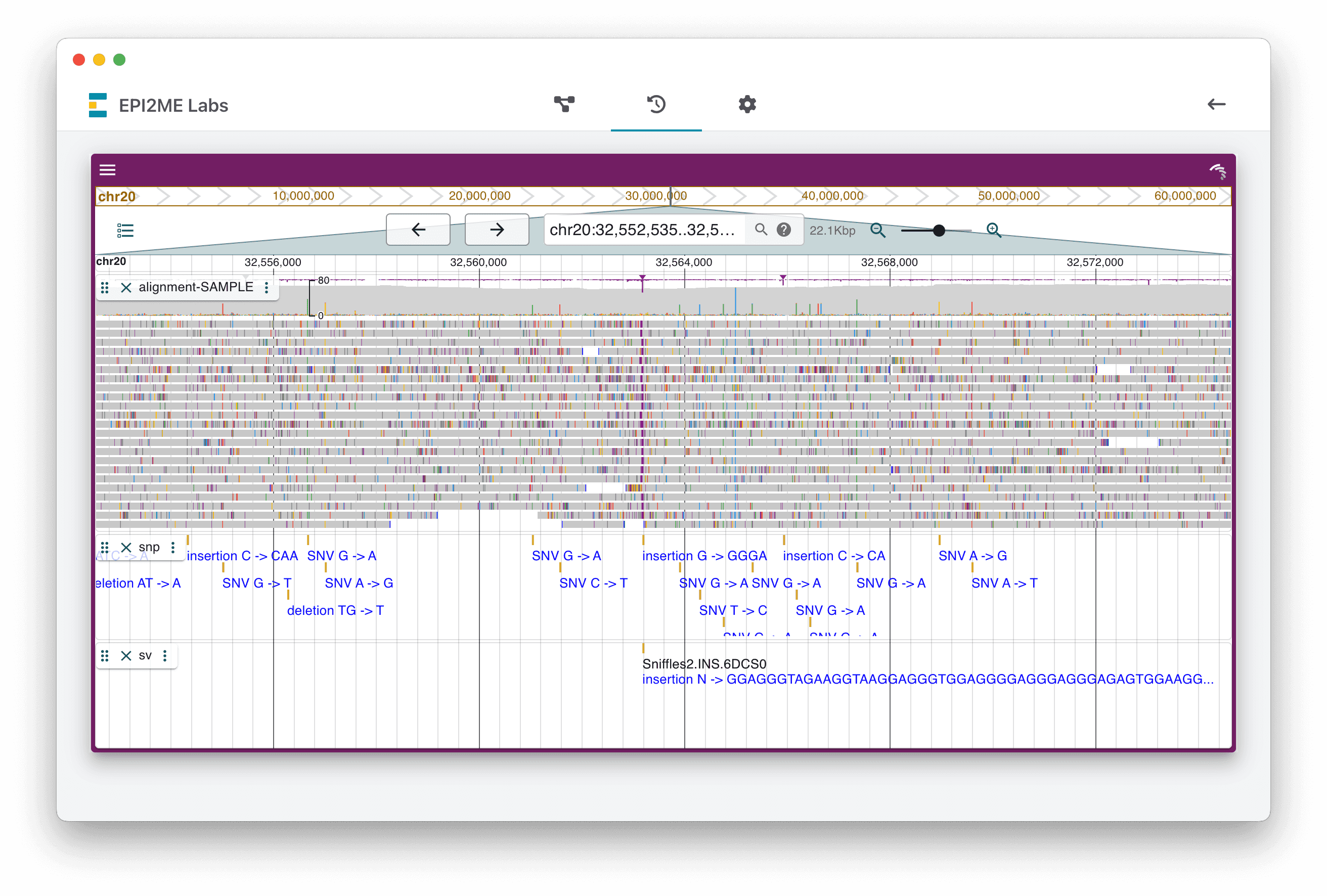Click the connection status icon in purple header
The image size is (1327, 896).
[1219, 171]
